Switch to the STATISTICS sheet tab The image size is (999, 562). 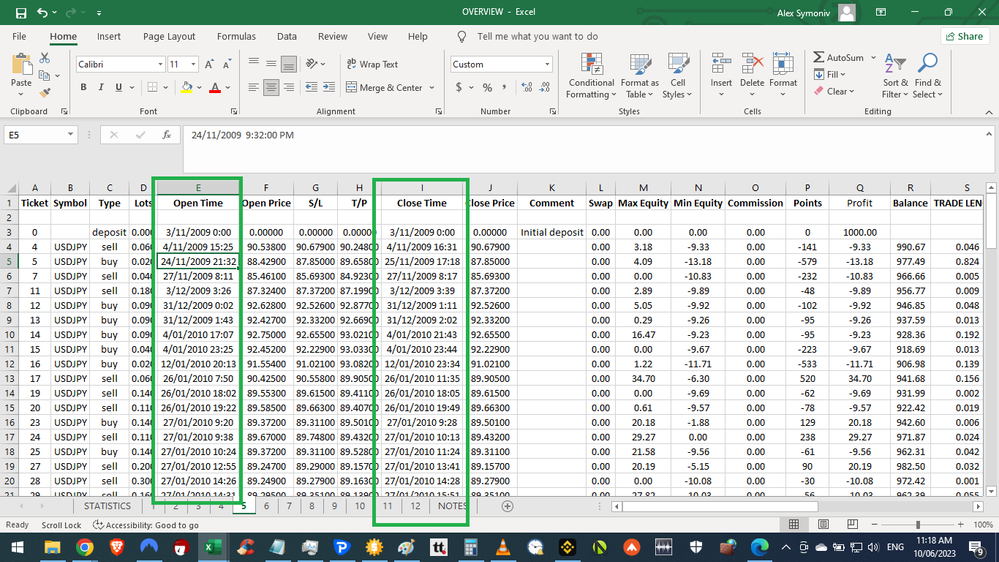pos(107,506)
